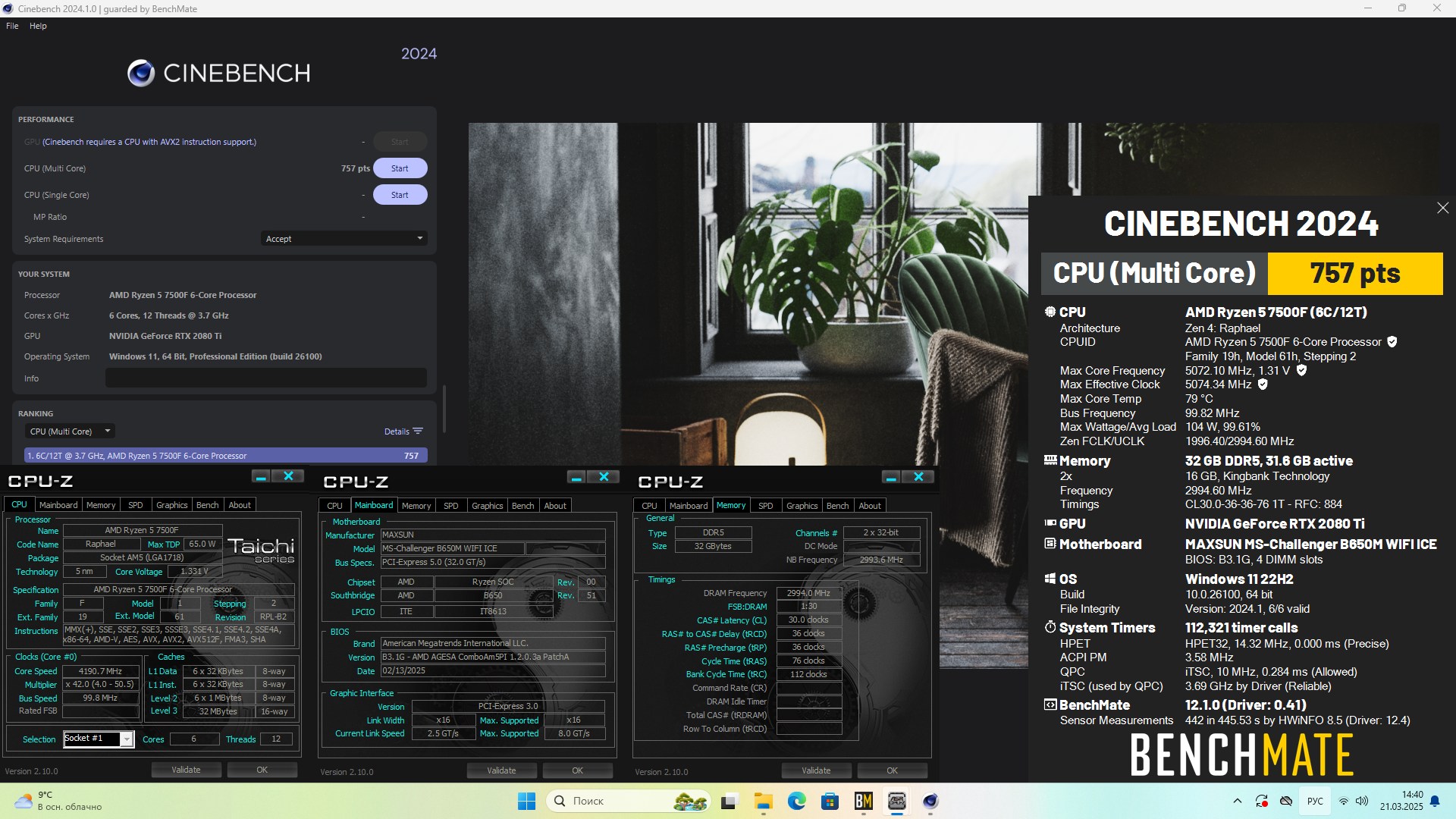Show hidden system tray icons
The image size is (1456, 819).
tap(1238, 801)
